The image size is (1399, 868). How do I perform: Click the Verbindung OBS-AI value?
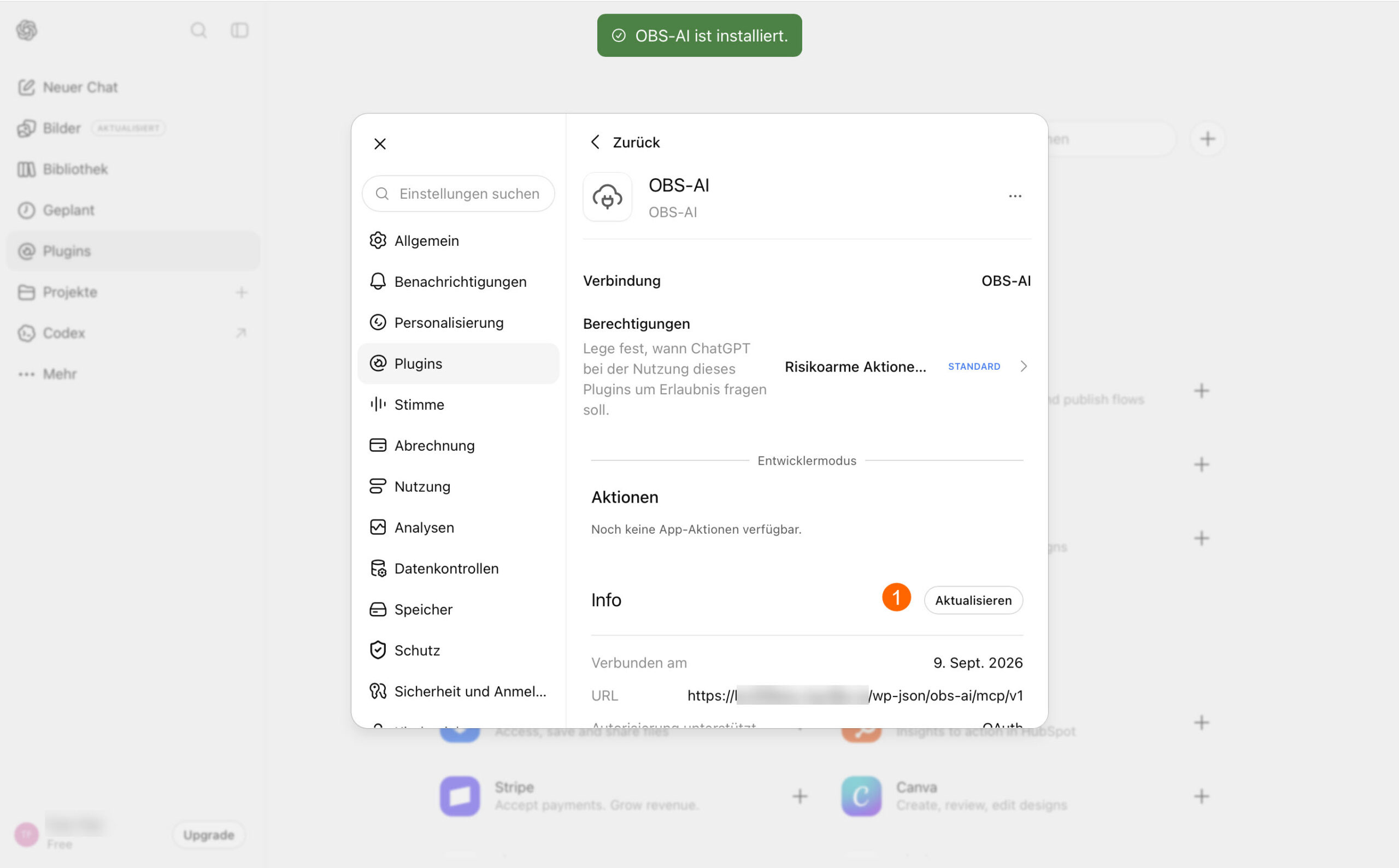point(1006,281)
